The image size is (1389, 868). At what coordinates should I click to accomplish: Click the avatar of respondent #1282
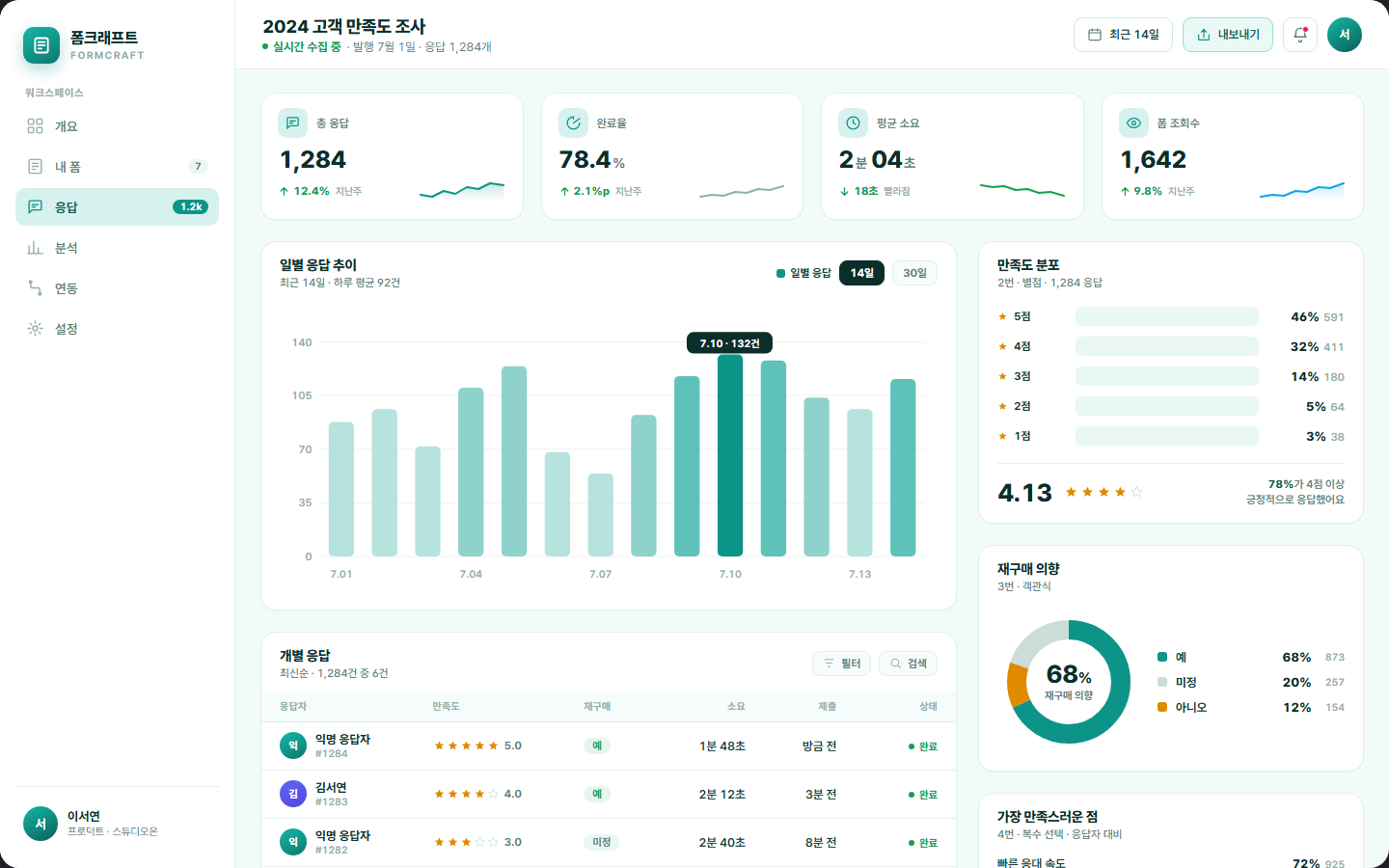[293, 842]
